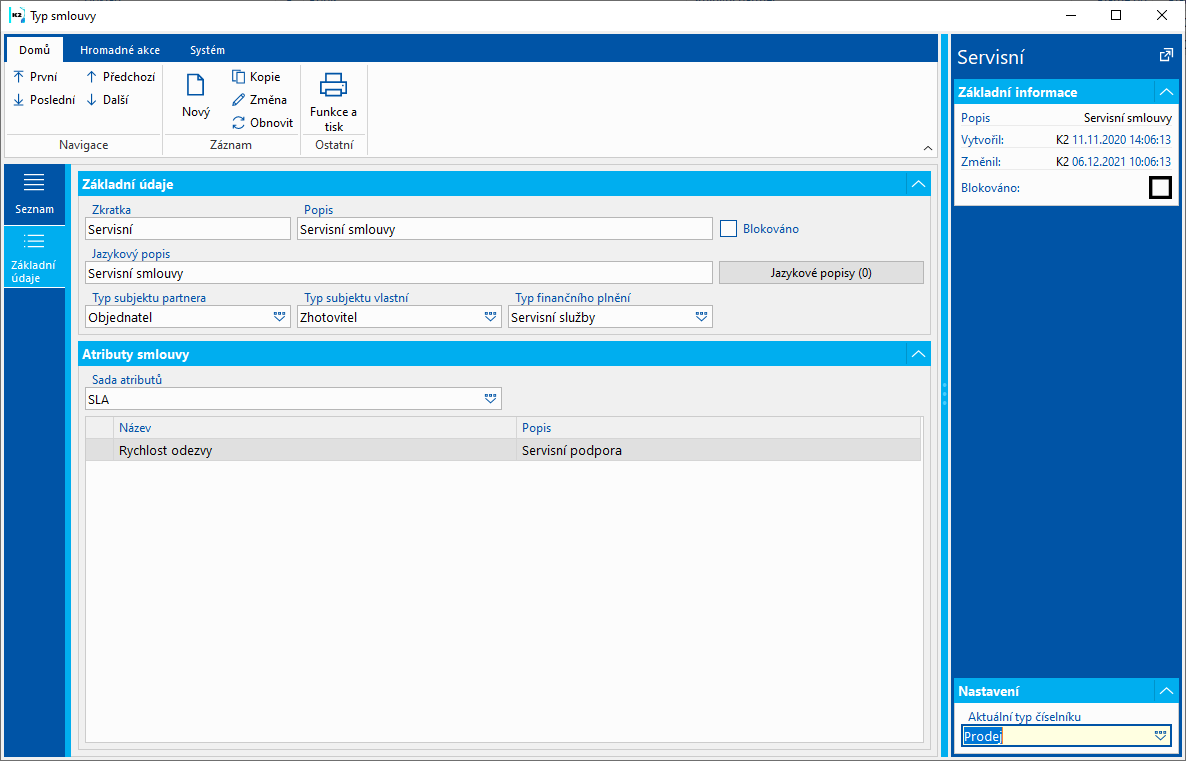The height and width of the screenshot is (761, 1186).
Task: Click the splitter handle beside right panel
Action: coord(944,395)
